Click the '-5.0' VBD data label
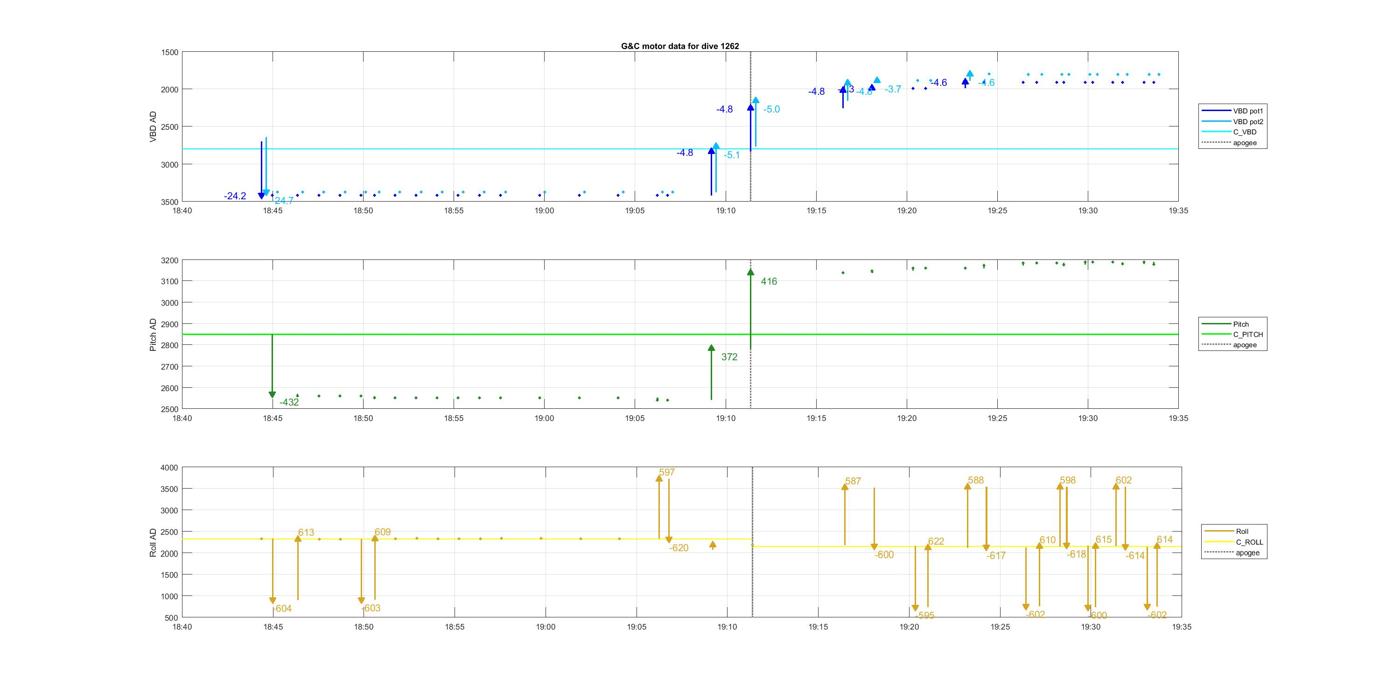 click(771, 109)
